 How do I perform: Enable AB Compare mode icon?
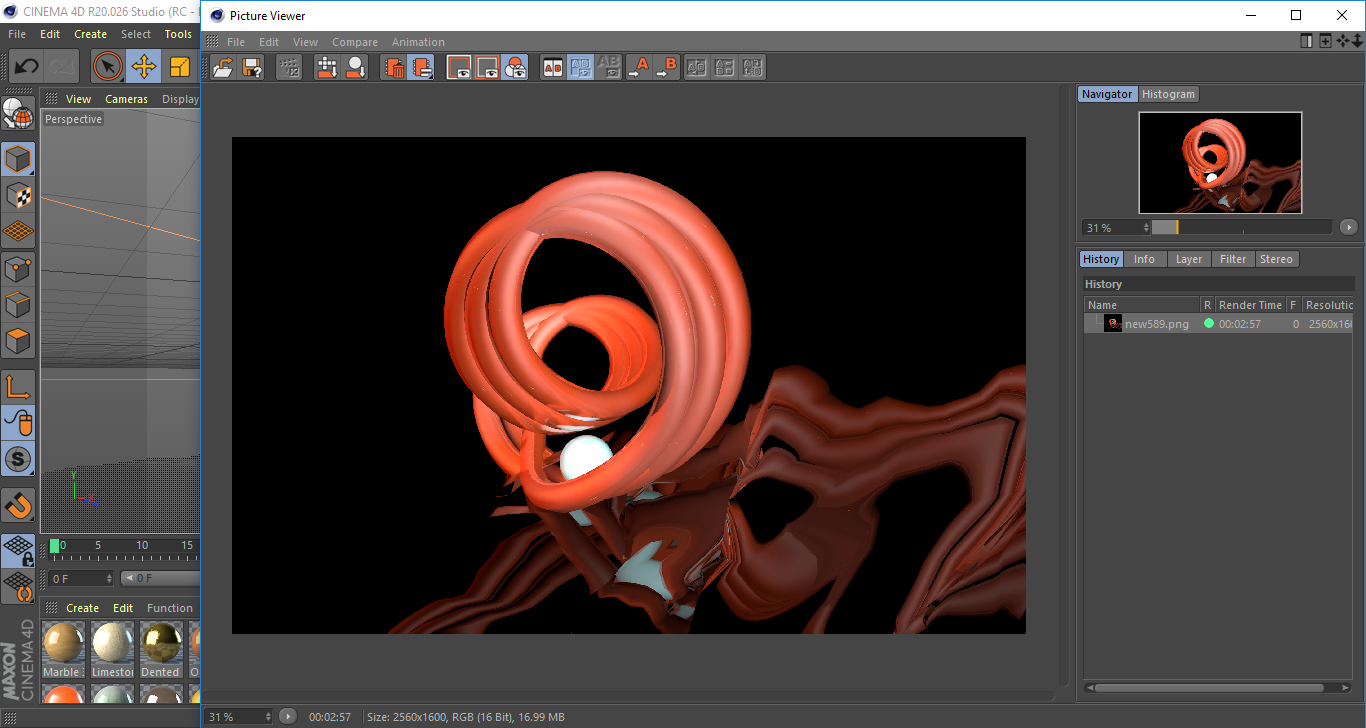coord(552,67)
